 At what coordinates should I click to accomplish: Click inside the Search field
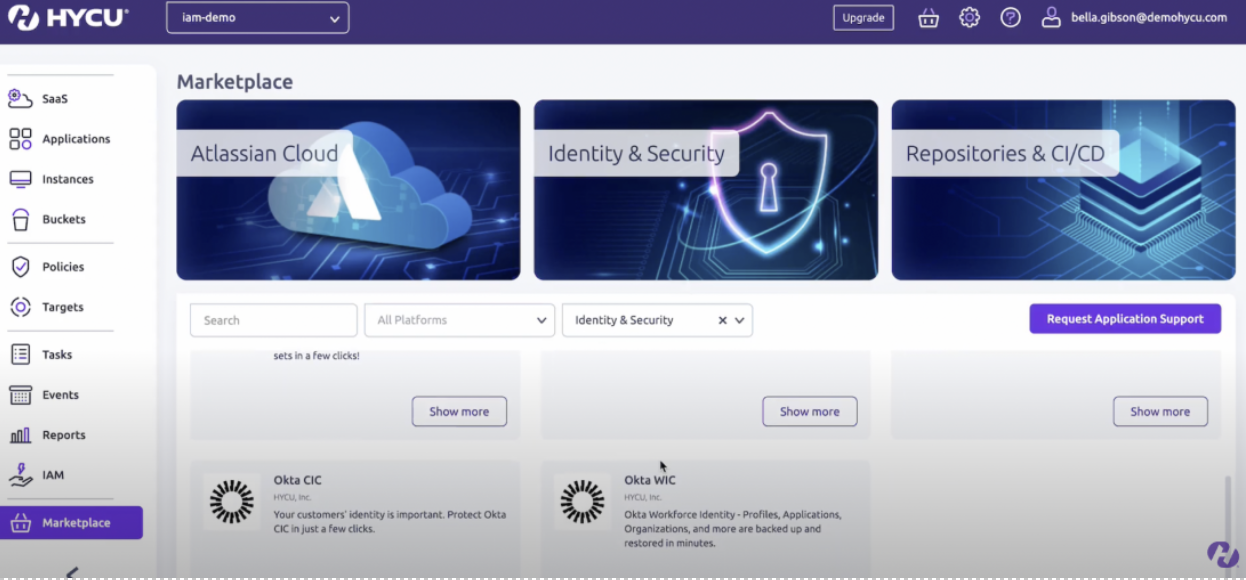tap(273, 320)
